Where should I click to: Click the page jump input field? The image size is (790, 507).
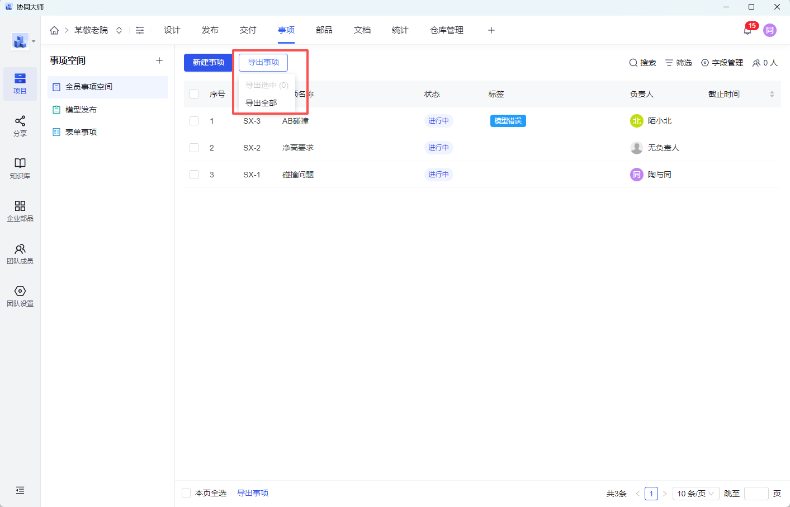(x=756, y=493)
